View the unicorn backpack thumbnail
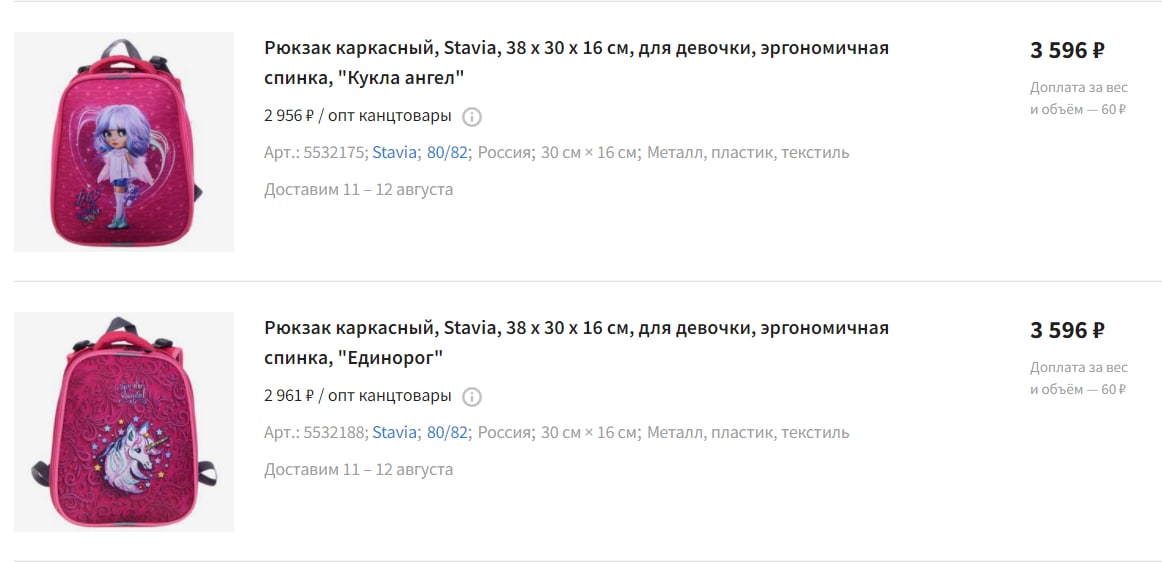The width and height of the screenshot is (1162, 562). [124, 422]
